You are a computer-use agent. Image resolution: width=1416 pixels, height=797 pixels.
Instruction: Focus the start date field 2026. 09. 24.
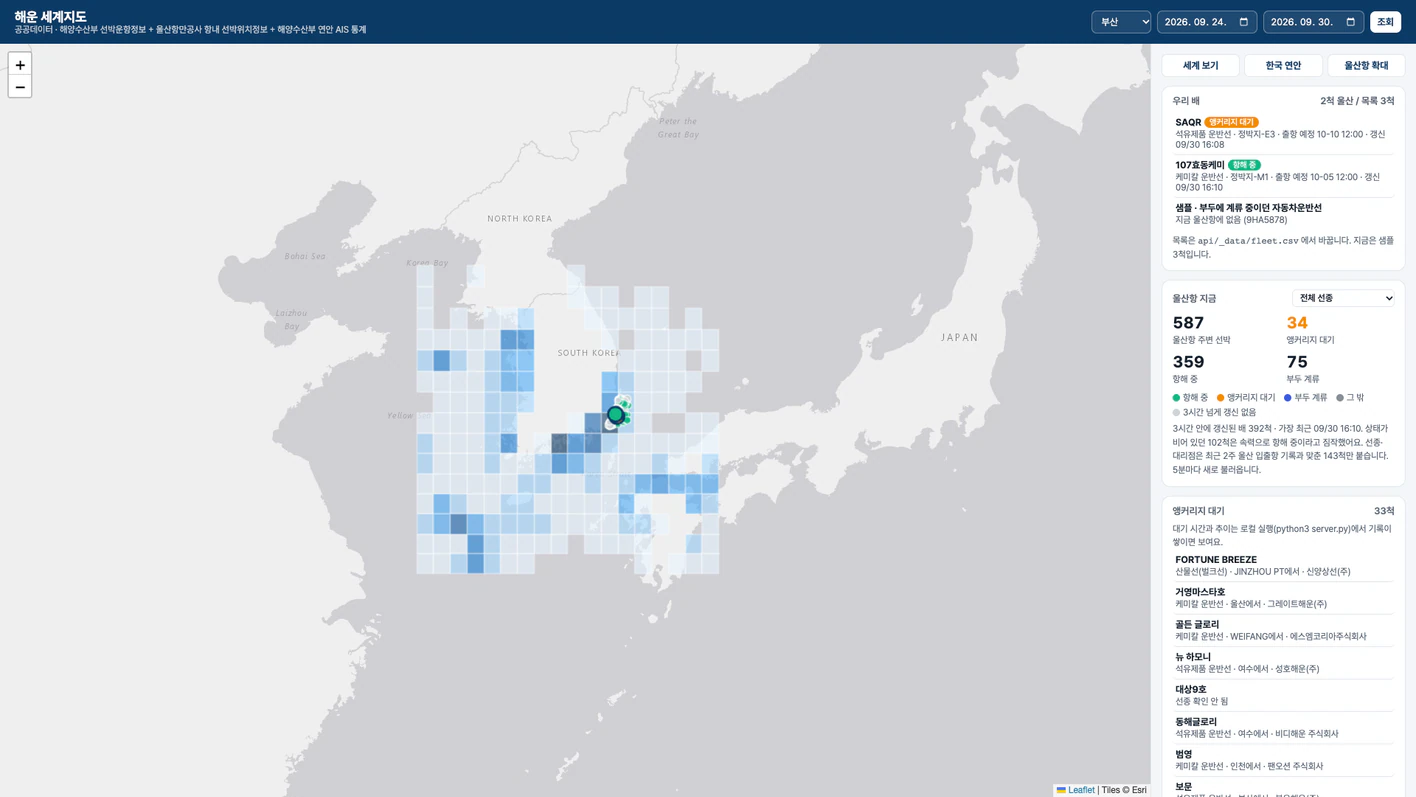1207,22
